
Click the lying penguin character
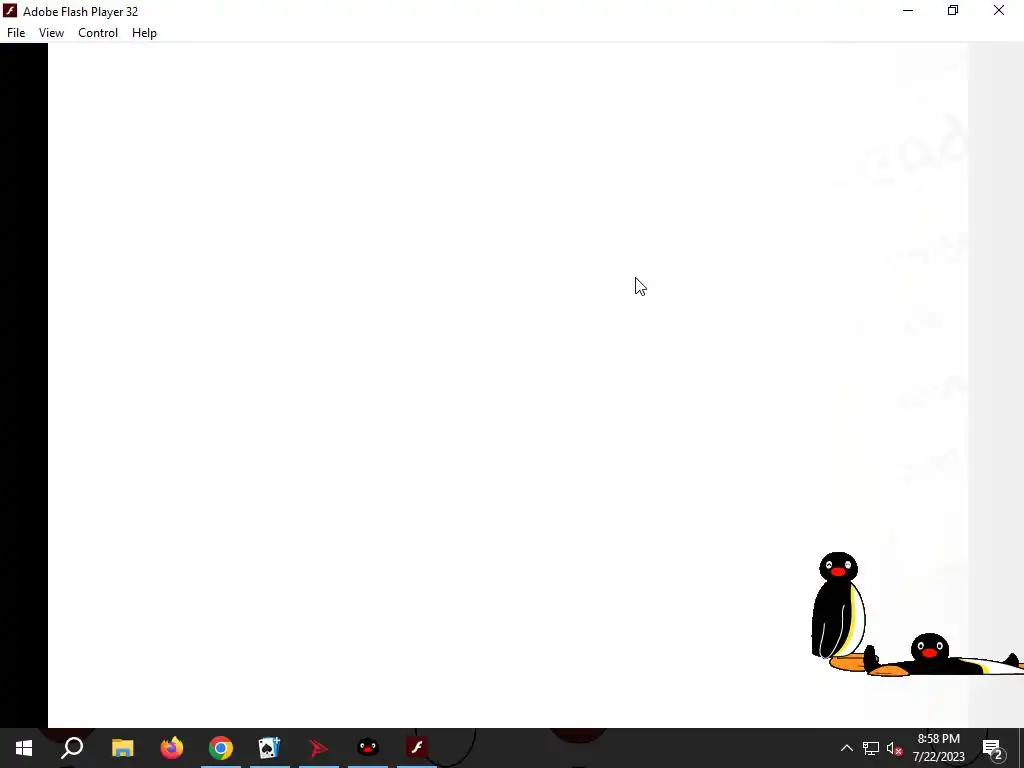[x=945, y=655]
